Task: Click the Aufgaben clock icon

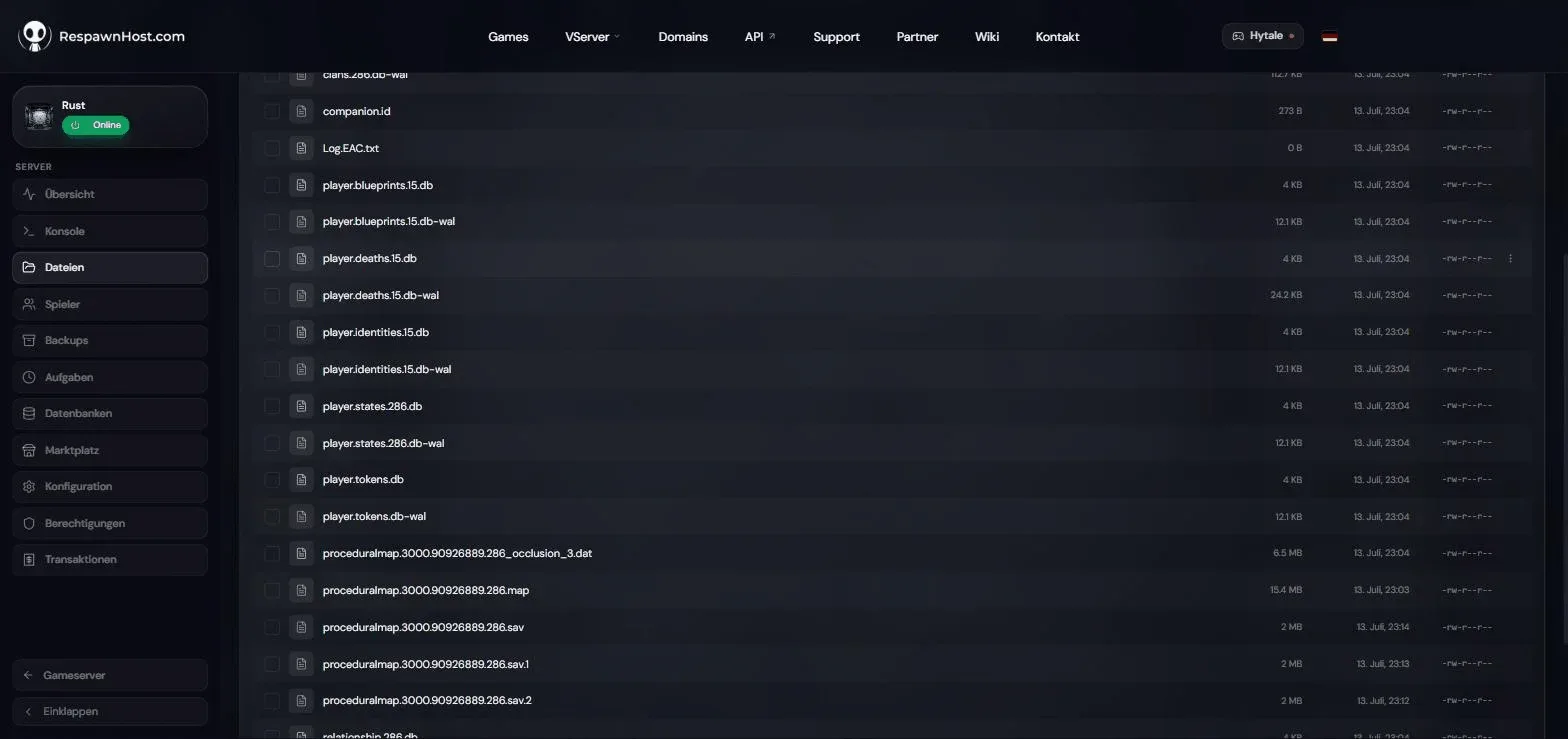Action: [x=29, y=377]
